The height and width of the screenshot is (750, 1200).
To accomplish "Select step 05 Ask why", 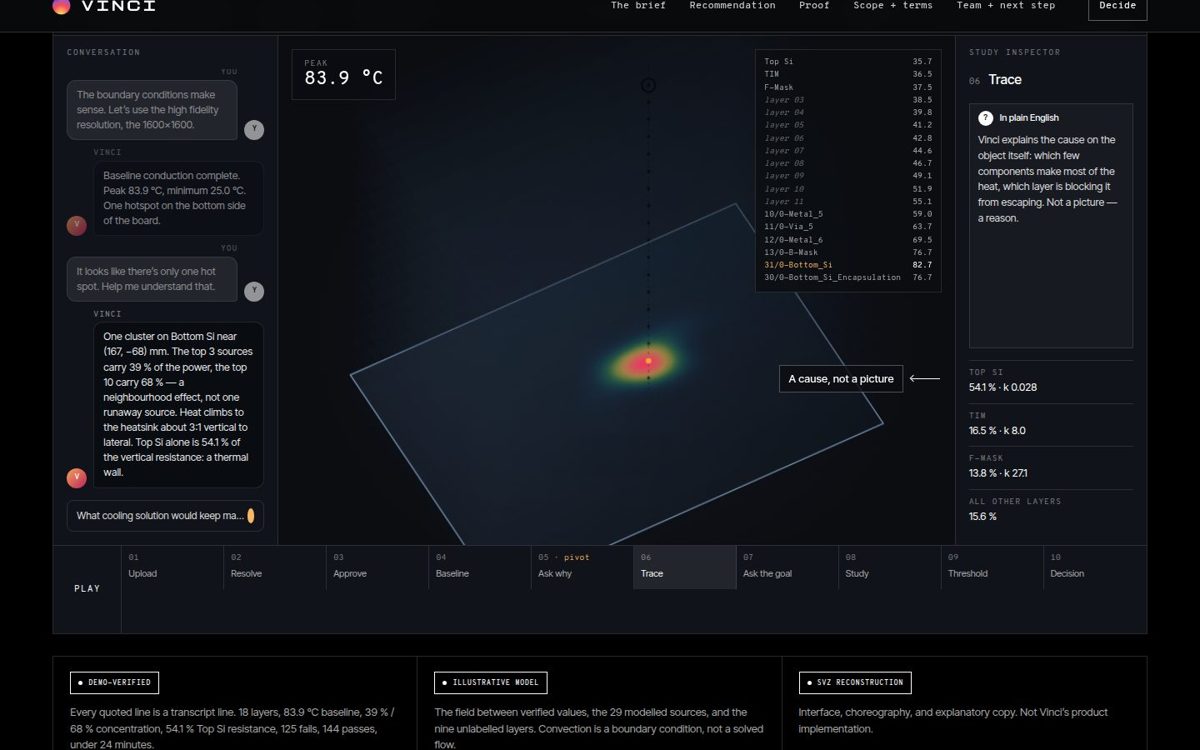I will (x=583, y=567).
